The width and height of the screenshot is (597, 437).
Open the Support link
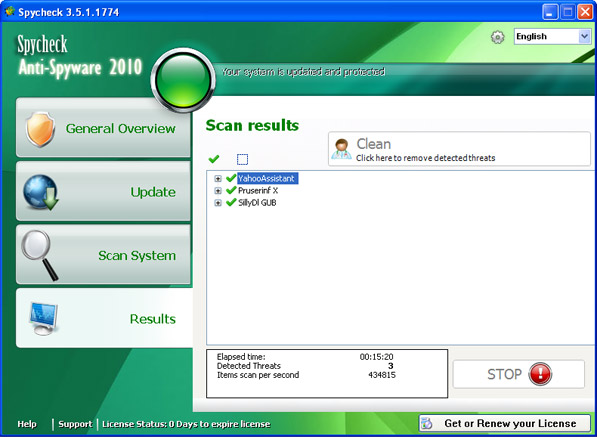pos(75,424)
